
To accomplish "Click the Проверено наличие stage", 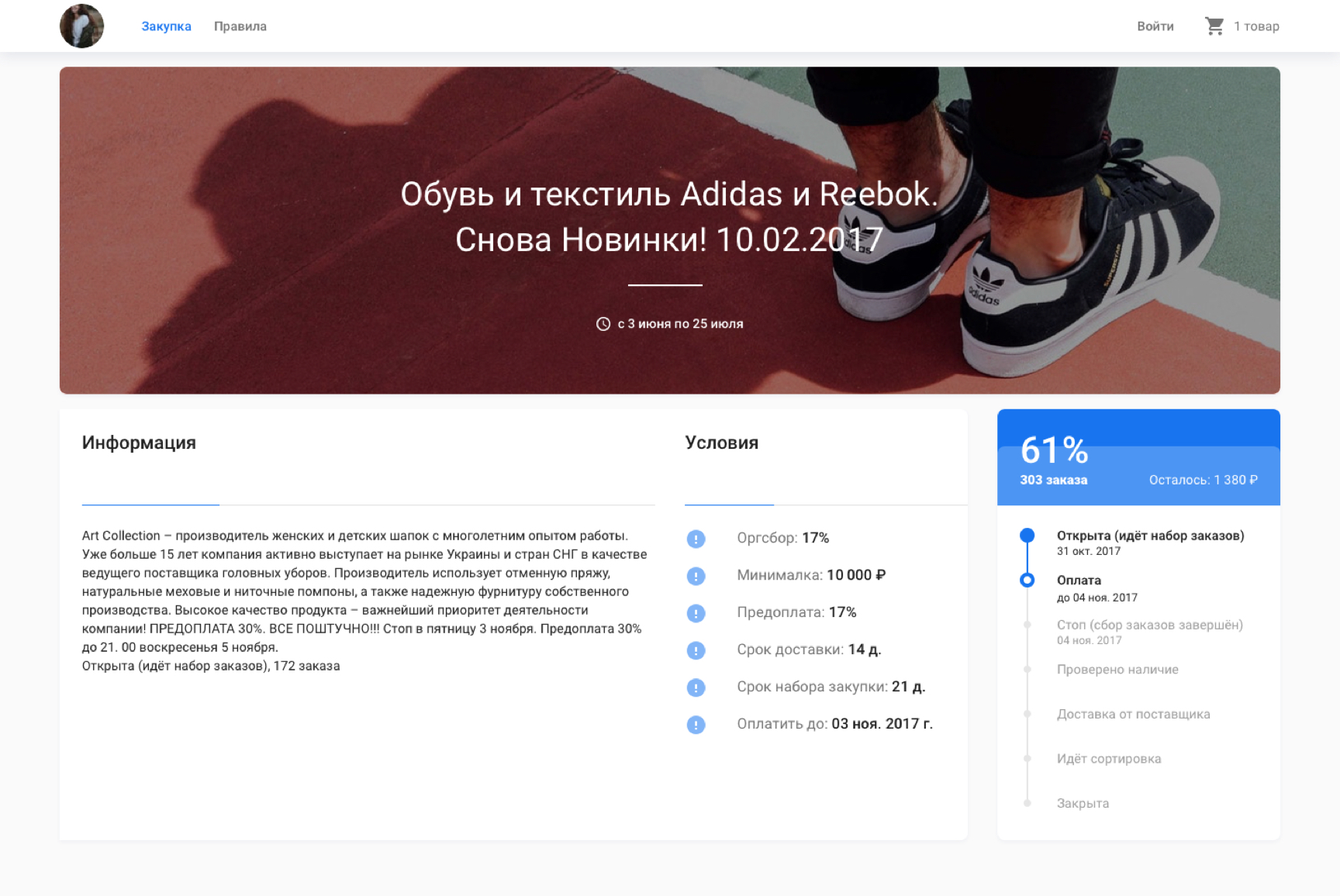I will coord(1117,670).
